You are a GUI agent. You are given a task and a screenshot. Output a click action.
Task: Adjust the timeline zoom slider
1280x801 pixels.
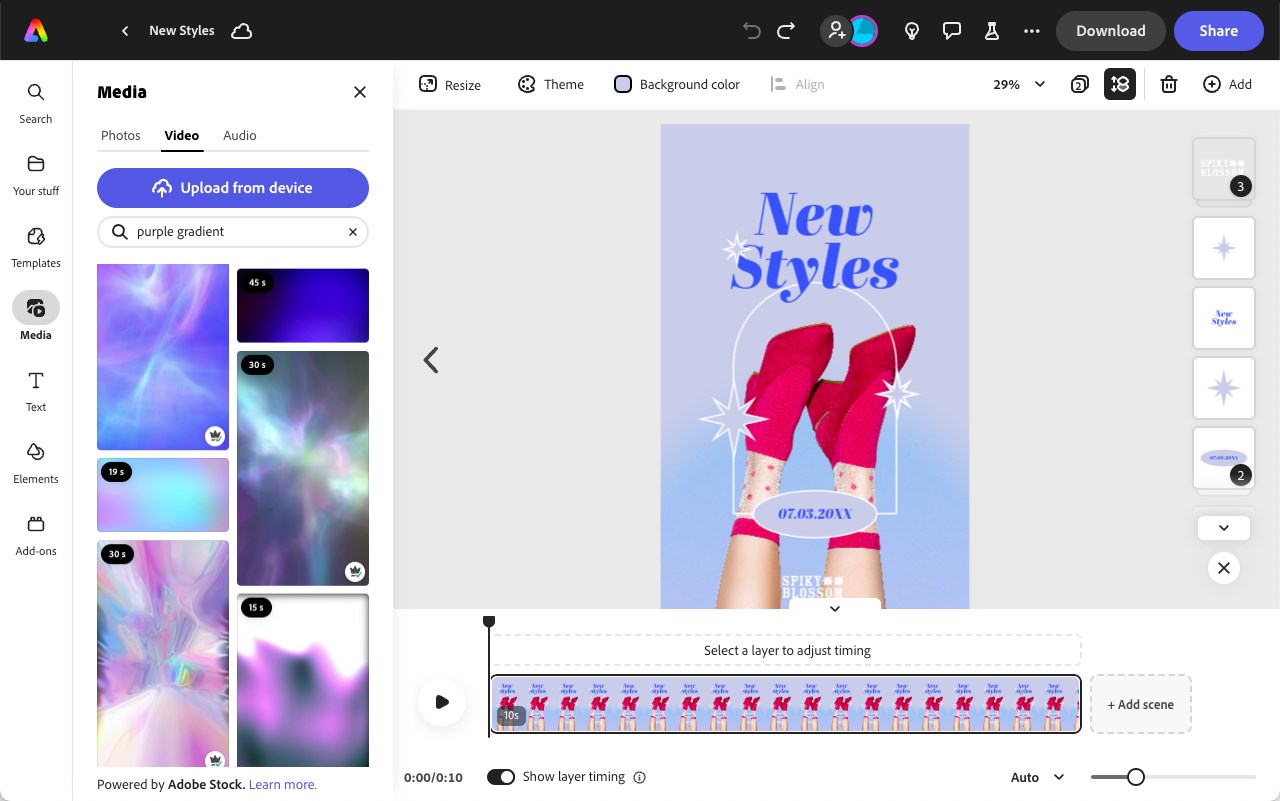[x=1135, y=777]
